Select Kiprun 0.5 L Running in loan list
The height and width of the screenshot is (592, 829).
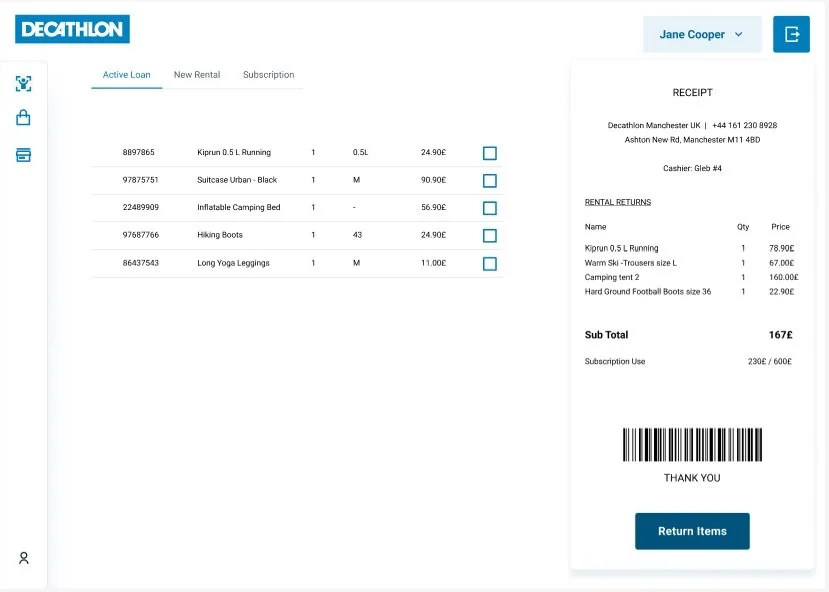(x=234, y=152)
